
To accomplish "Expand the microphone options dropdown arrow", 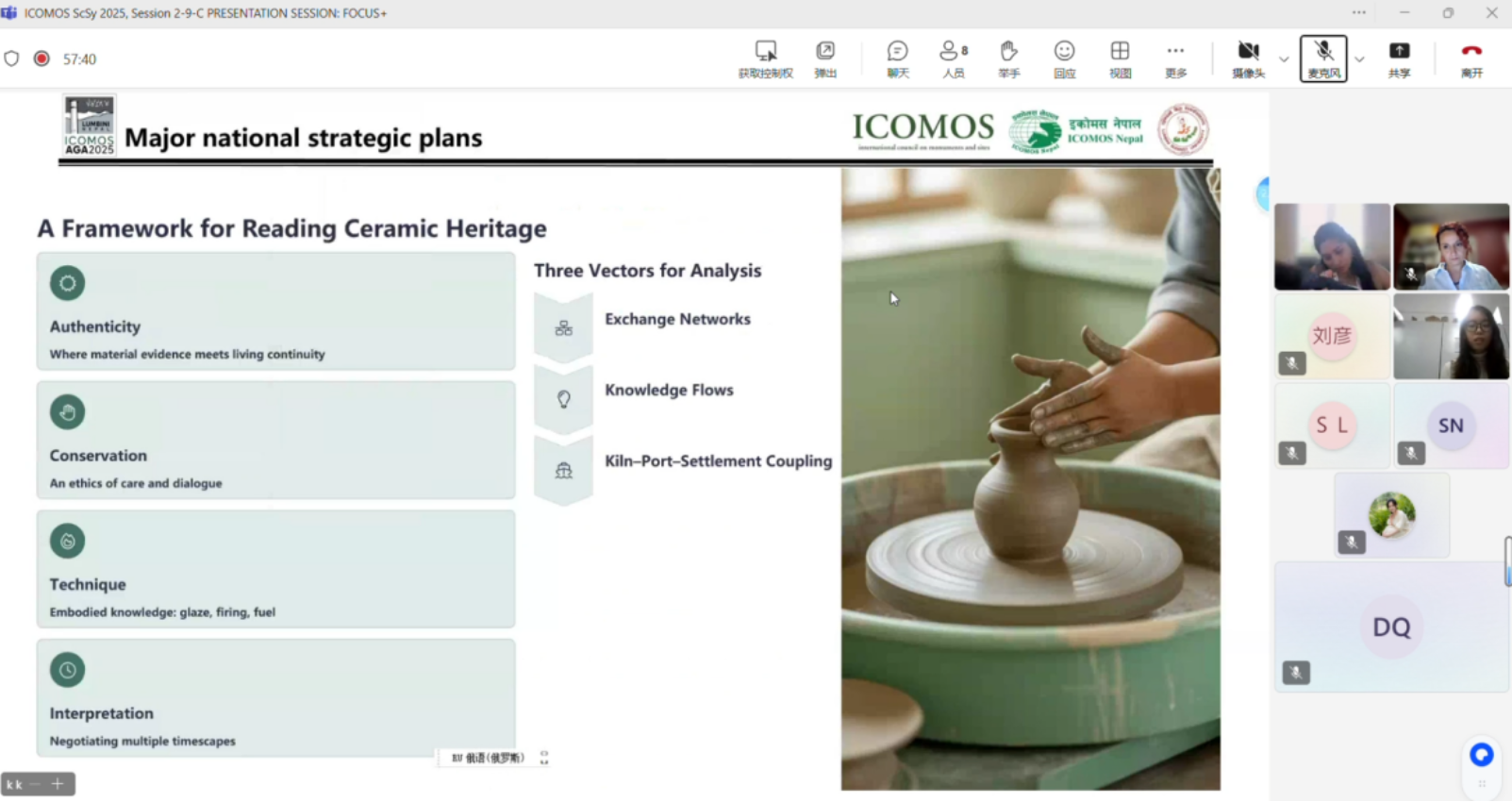I will coord(1359,59).
